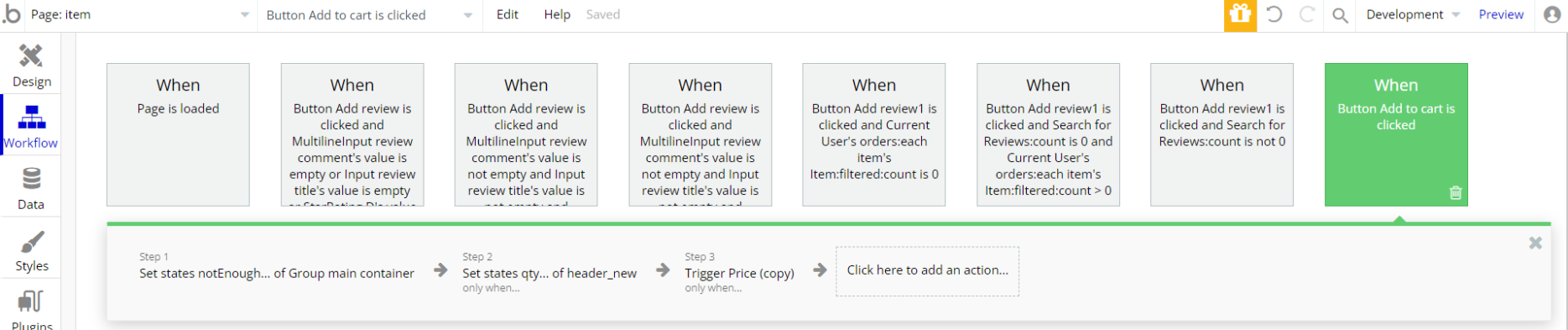This screenshot has height=330, width=1568.
Task: Open the search magnifier icon
Action: click(1340, 15)
